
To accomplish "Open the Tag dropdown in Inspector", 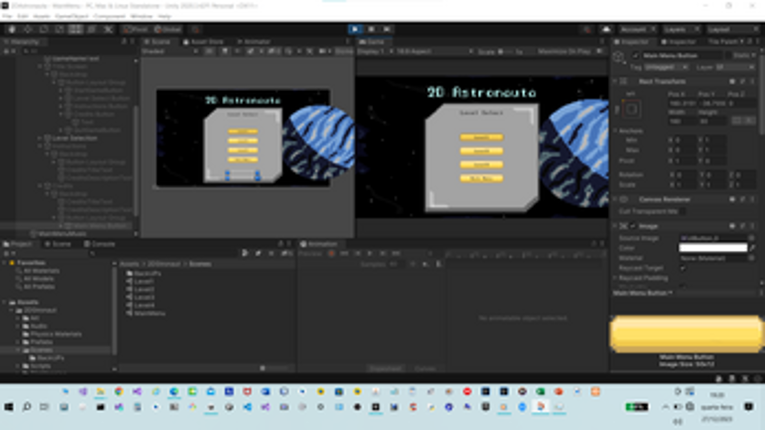I will [x=666, y=67].
